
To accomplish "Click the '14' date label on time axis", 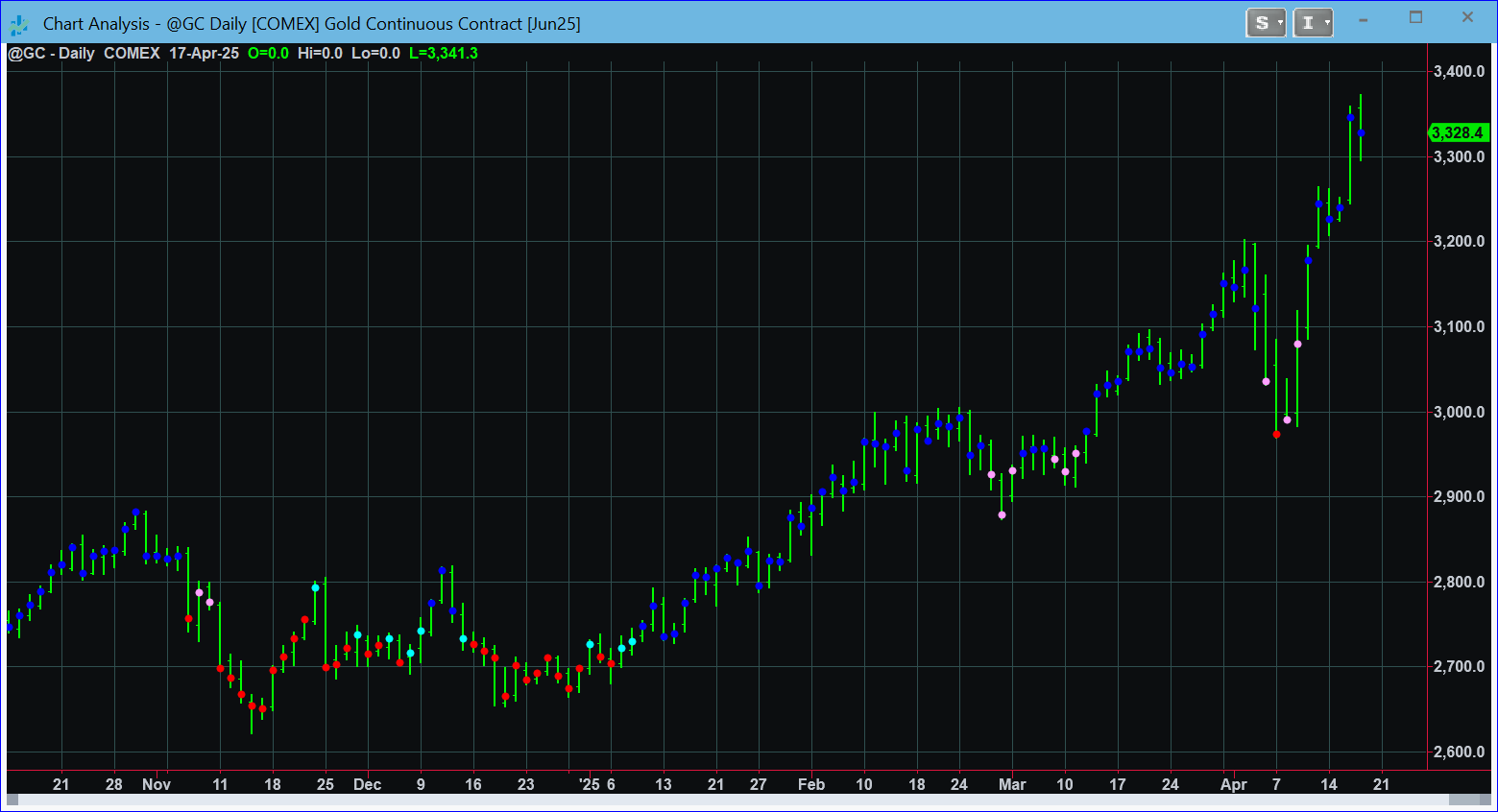I will tap(1329, 784).
